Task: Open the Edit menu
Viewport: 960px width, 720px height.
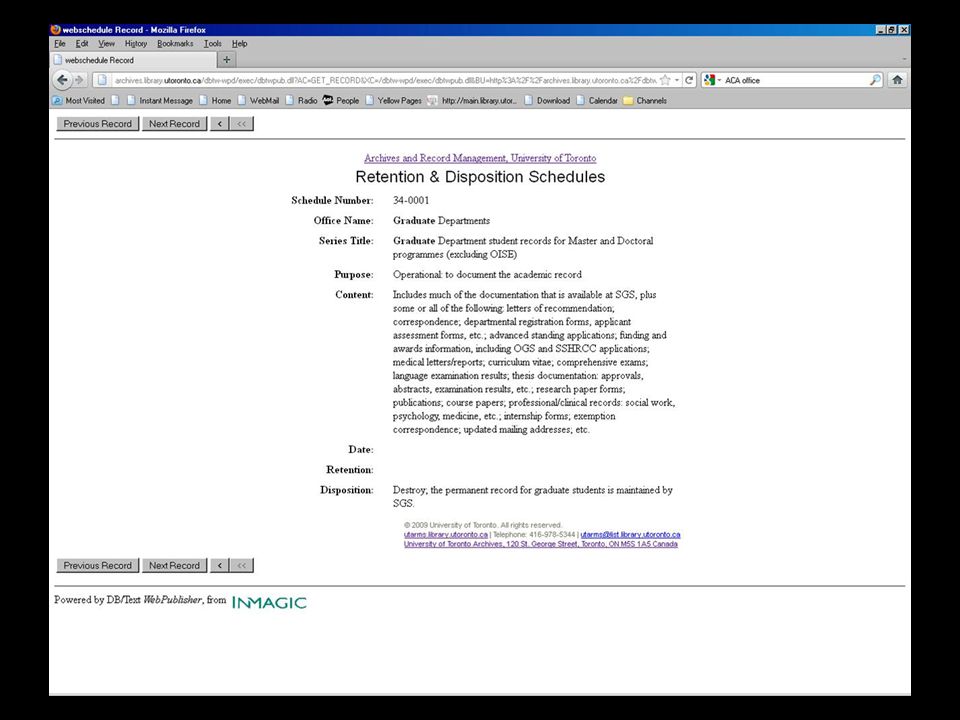Action: (82, 43)
